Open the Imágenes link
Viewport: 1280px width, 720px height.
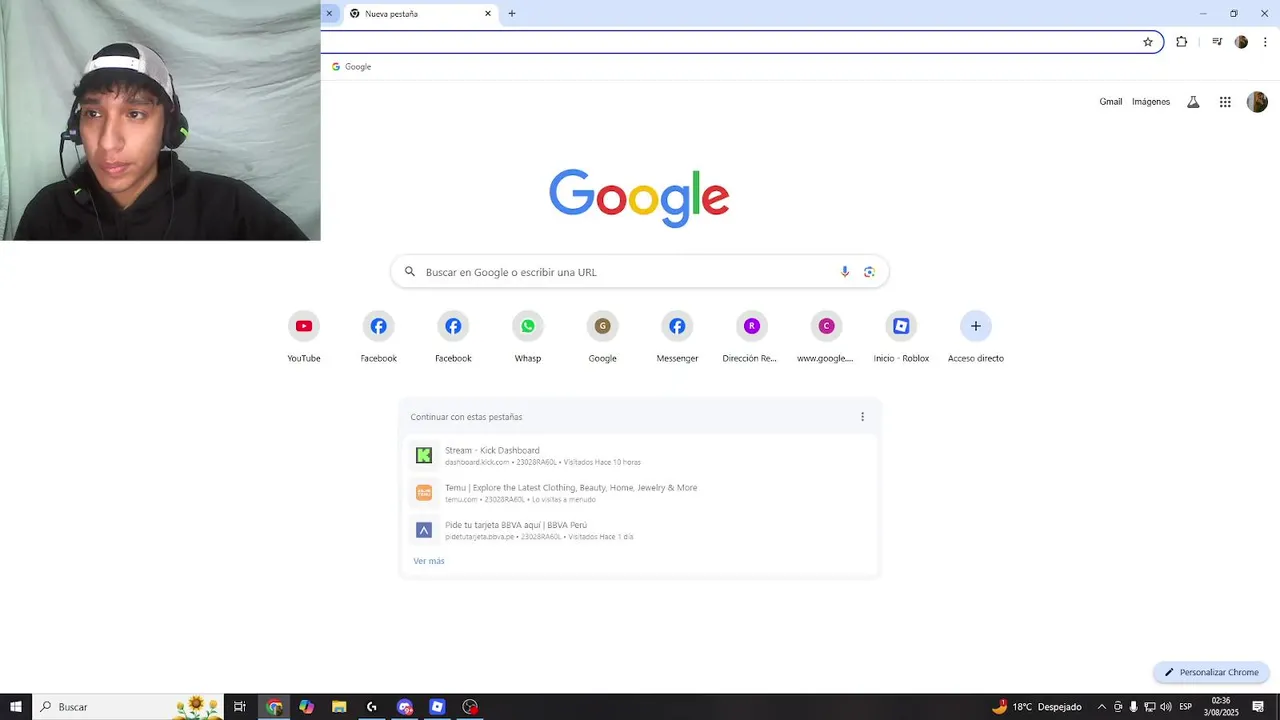click(x=1151, y=102)
